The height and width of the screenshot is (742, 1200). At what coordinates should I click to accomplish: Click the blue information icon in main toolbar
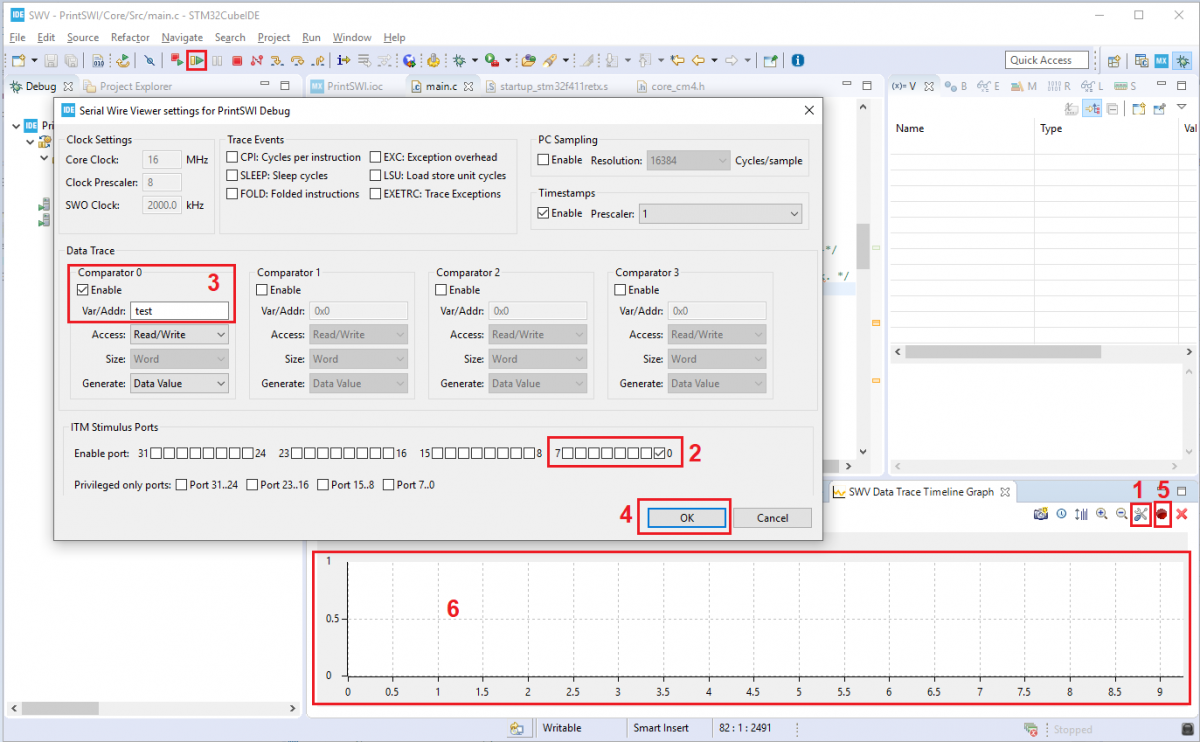[x=797, y=61]
